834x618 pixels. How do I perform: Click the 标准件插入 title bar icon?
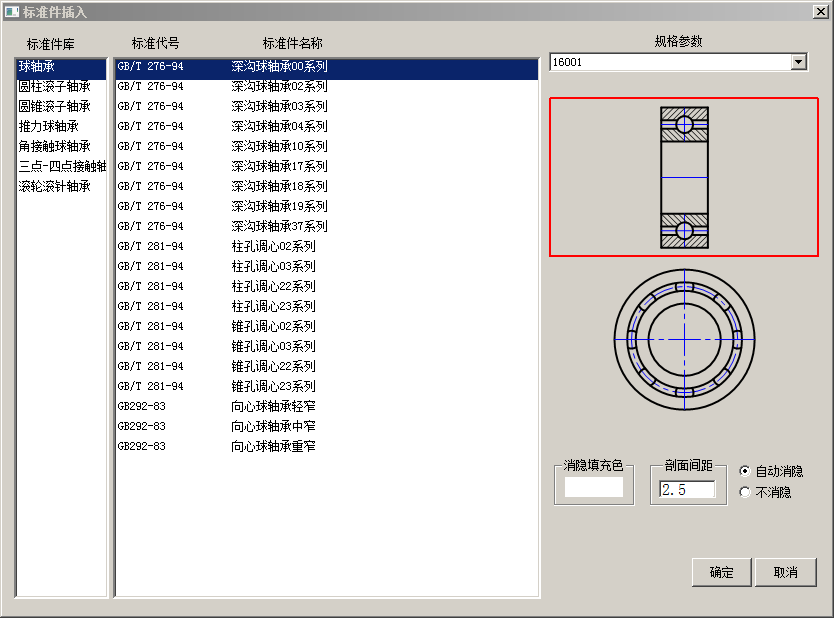click(x=12, y=12)
